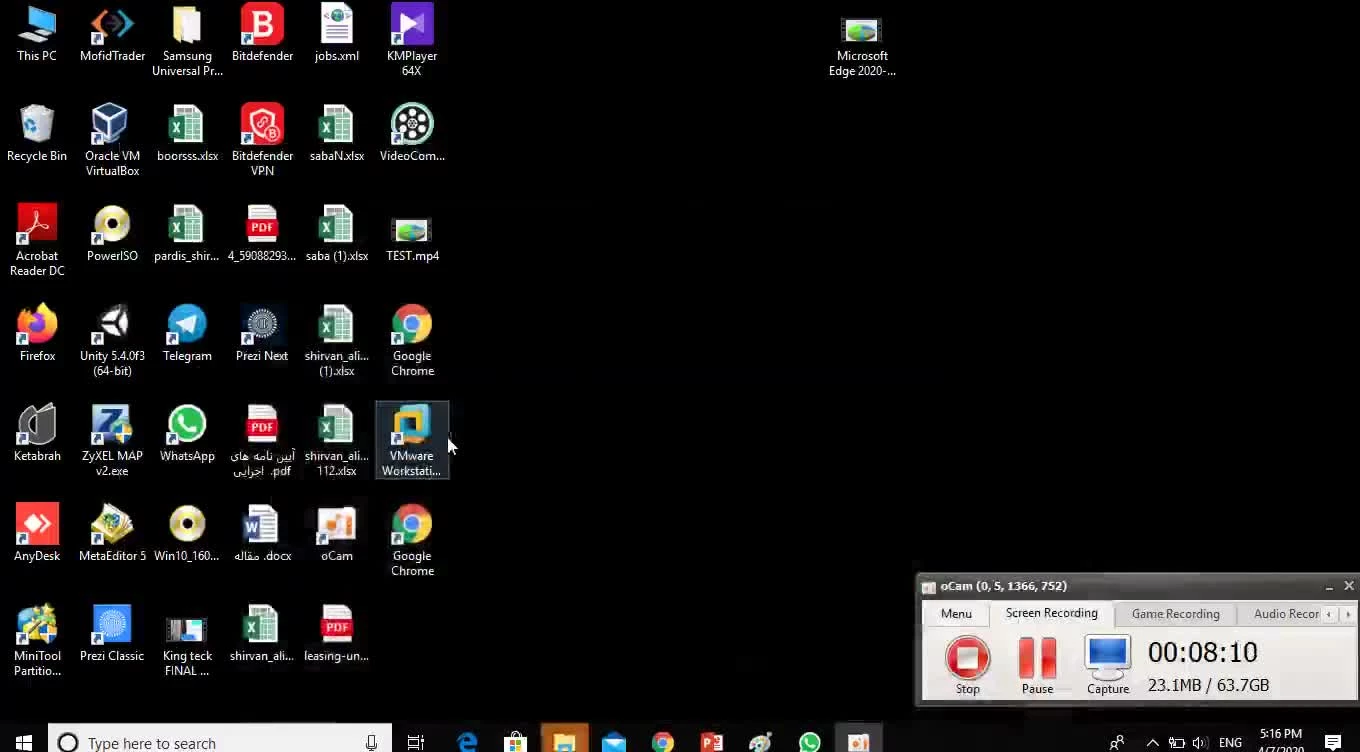Select the saba (1).xlsx file
The image size is (1360, 752).
tap(337, 234)
